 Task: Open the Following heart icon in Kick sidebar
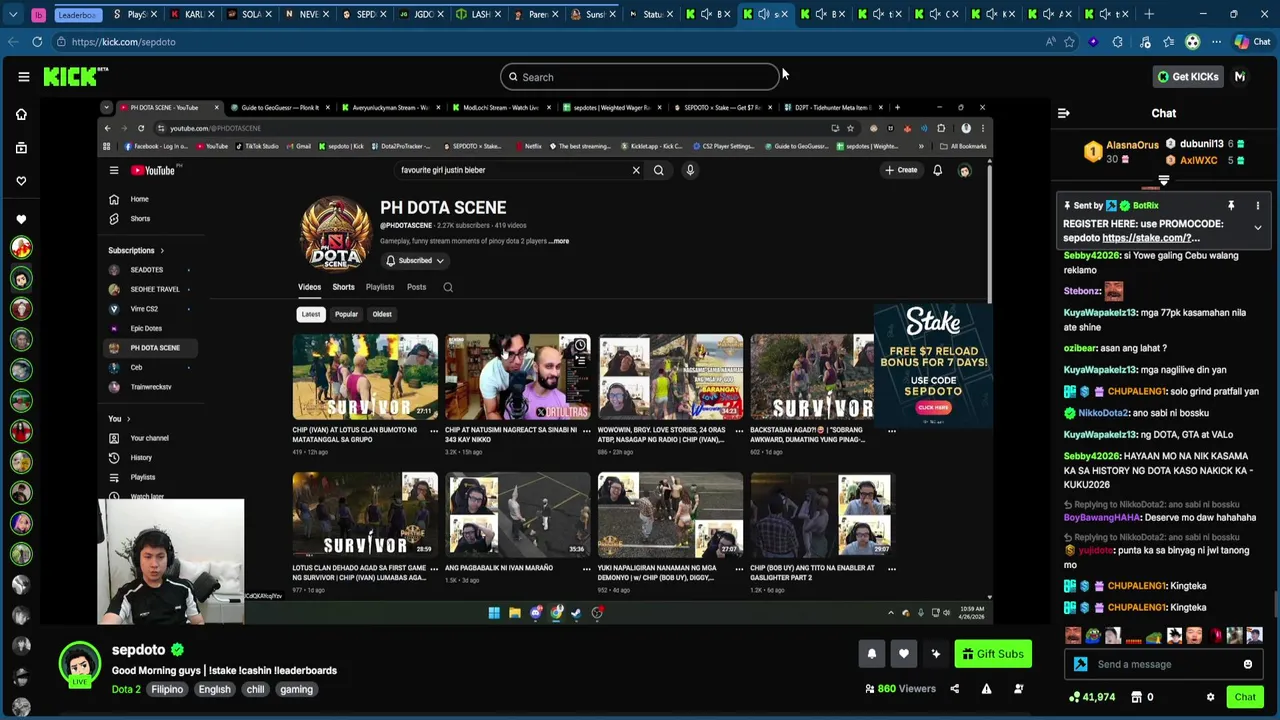coord(21,181)
